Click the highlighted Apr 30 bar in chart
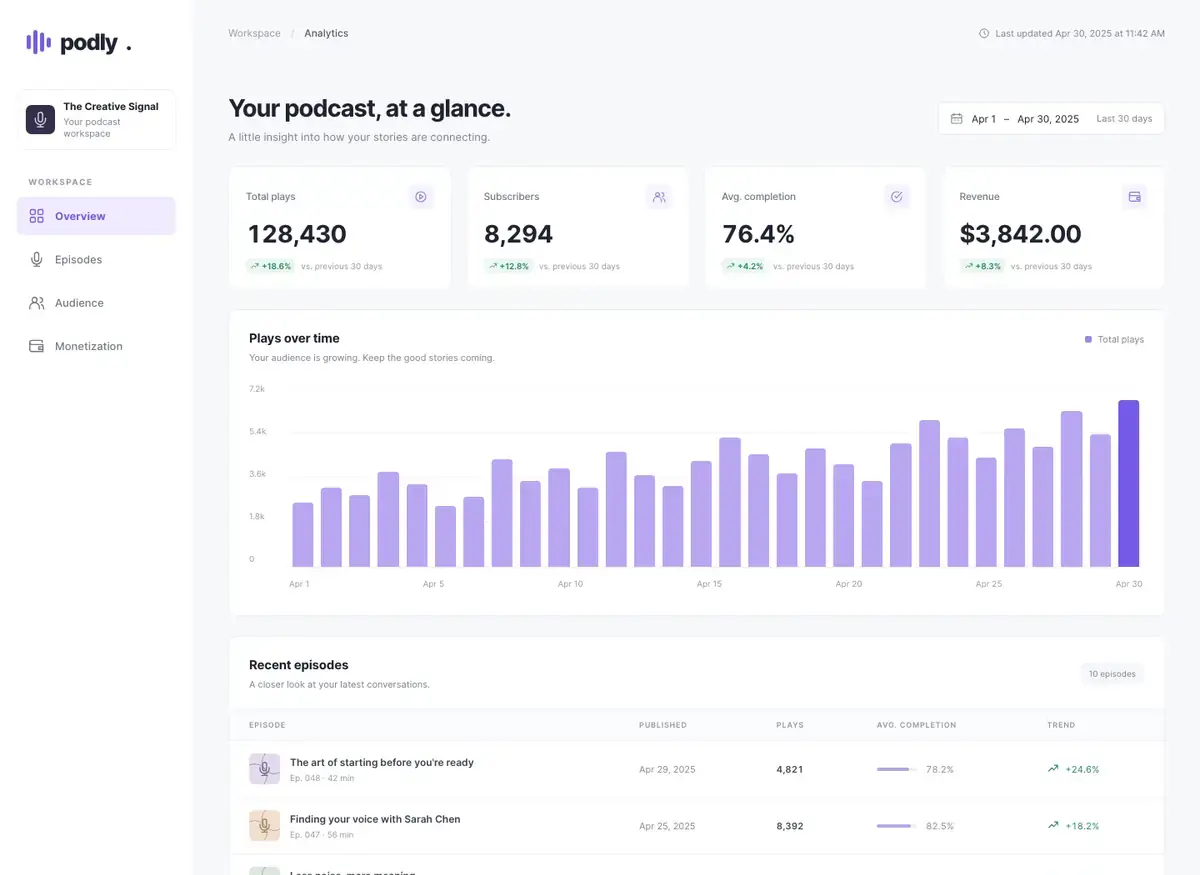This screenshot has height=875, width=1200. pos(1128,484)
